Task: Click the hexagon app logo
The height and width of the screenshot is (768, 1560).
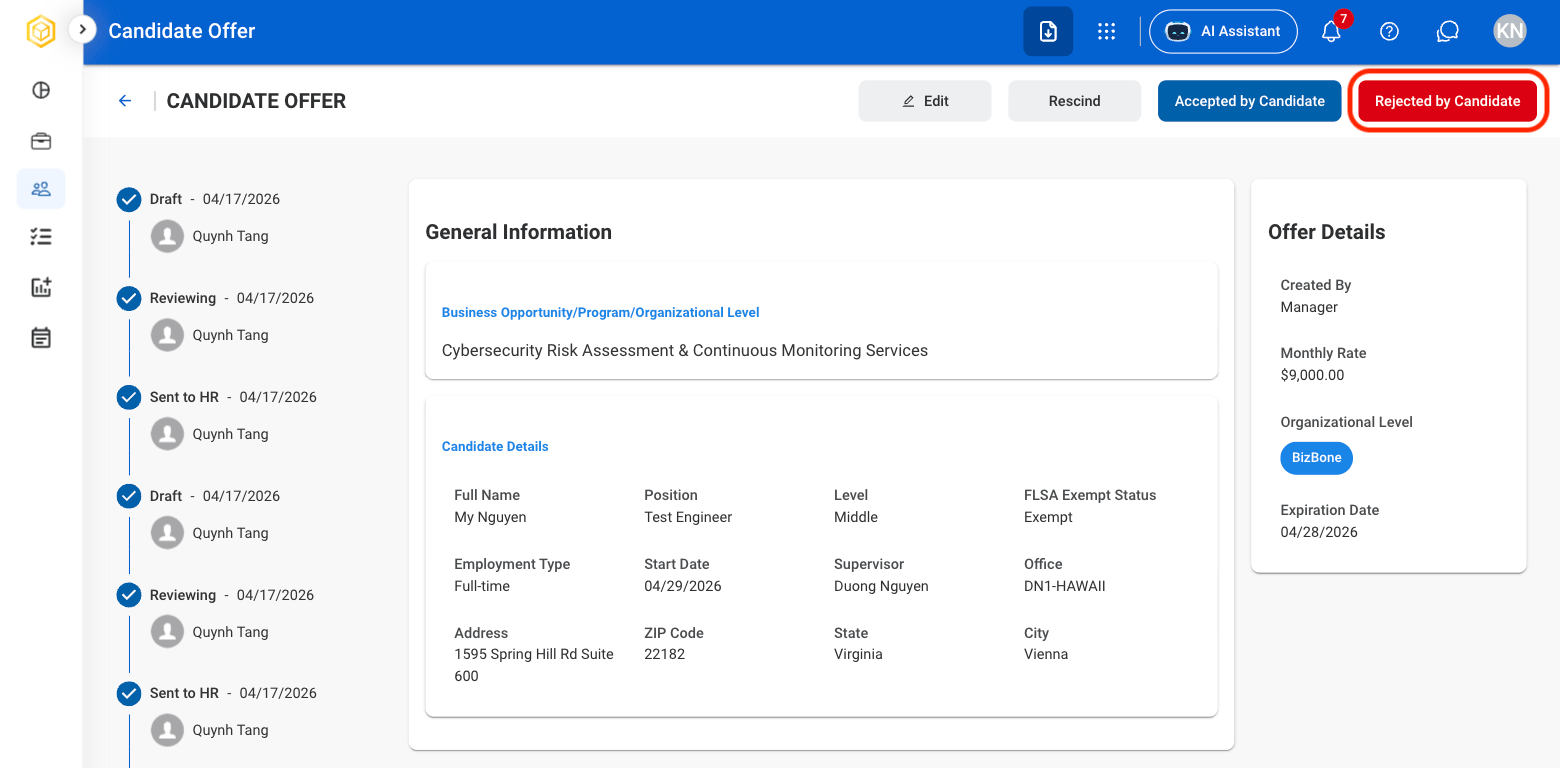Action: tap(41, 31)
